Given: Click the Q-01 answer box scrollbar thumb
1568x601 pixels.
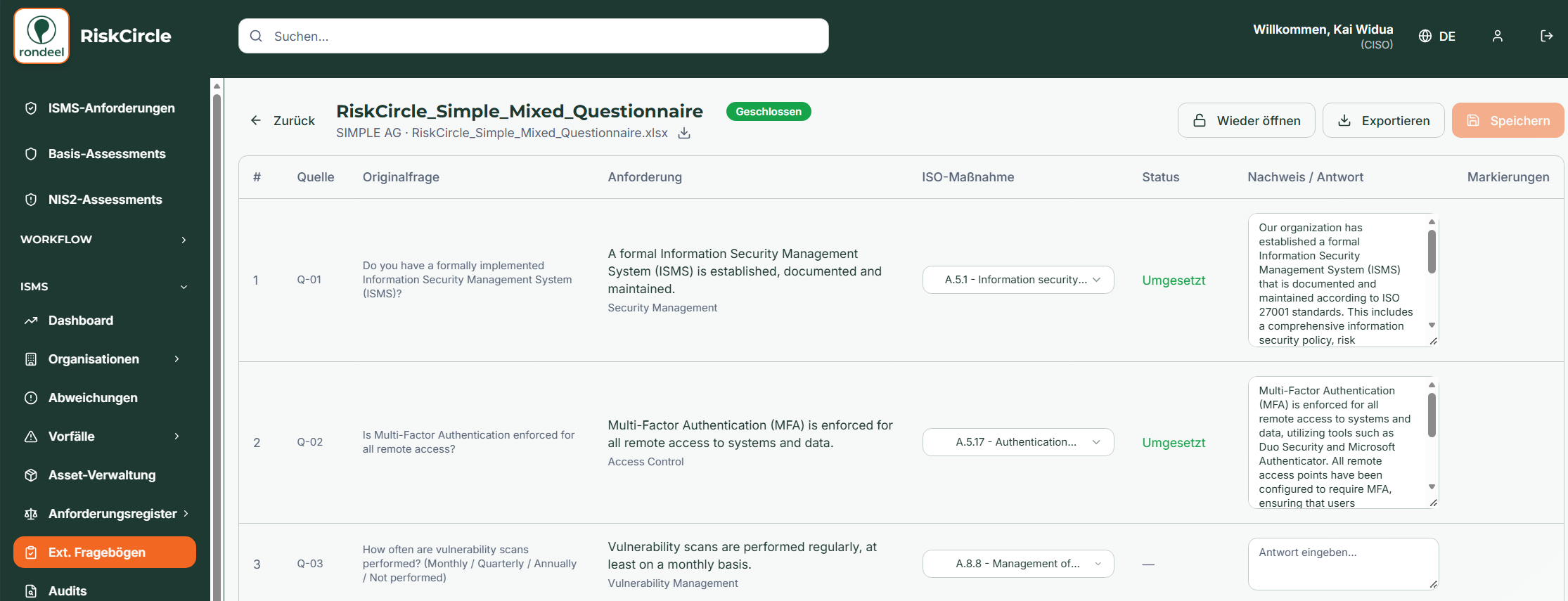Looking at the screenshot, I should [x=1432, y=252].
